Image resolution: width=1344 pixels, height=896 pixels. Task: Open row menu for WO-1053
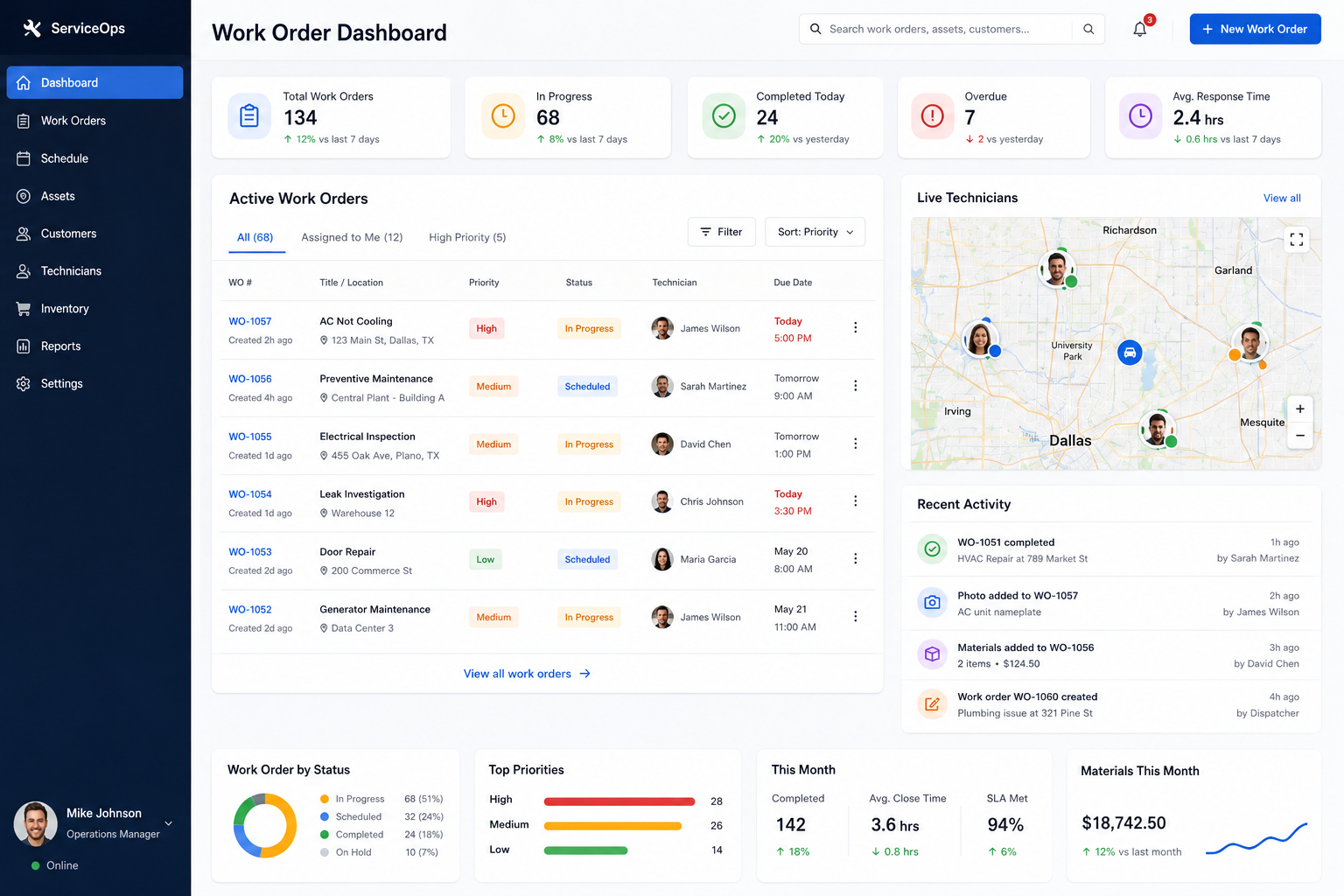click(x=855, y=559)
